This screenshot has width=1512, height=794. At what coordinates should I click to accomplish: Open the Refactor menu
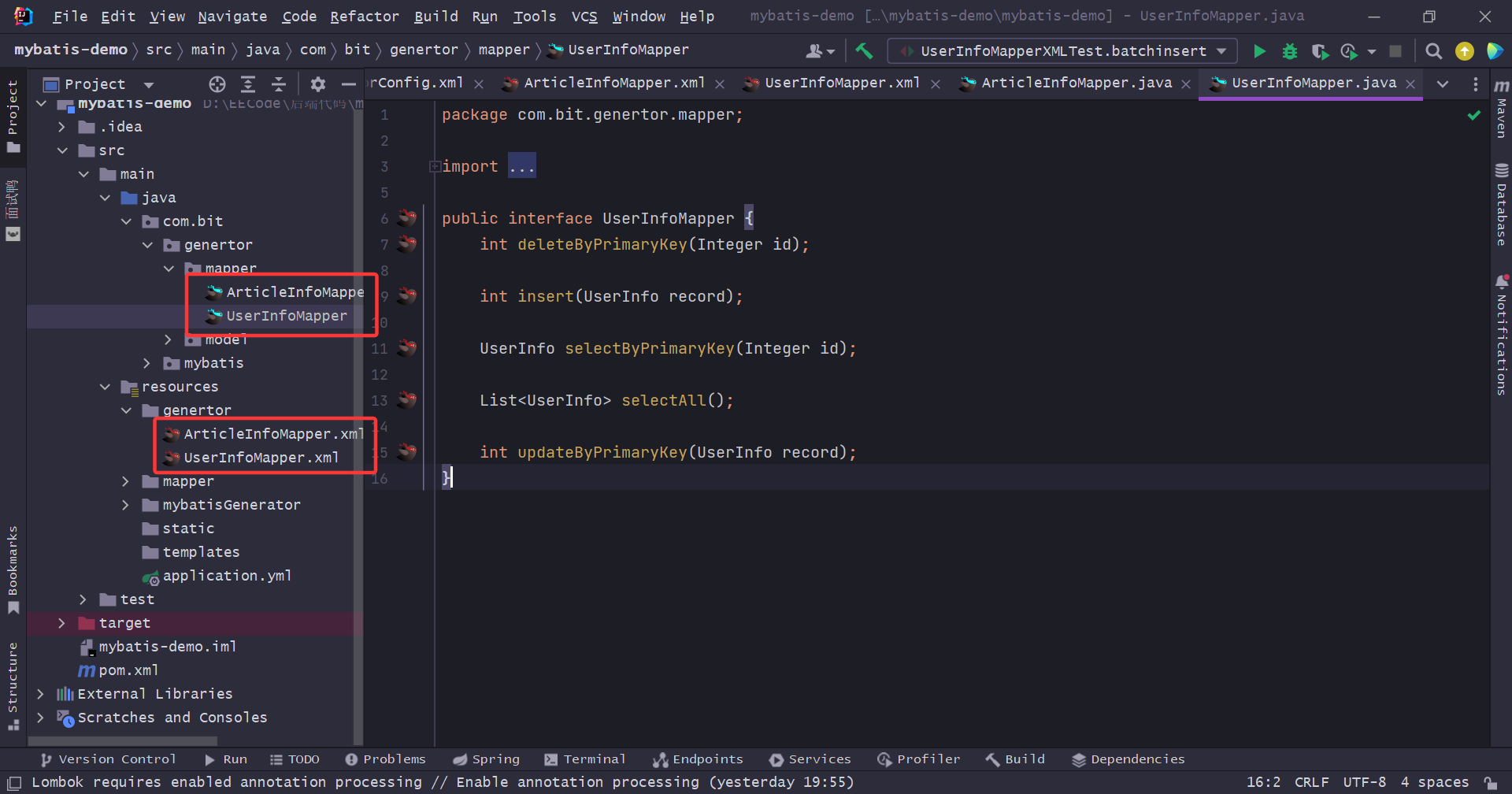click(x=365, y=17)
